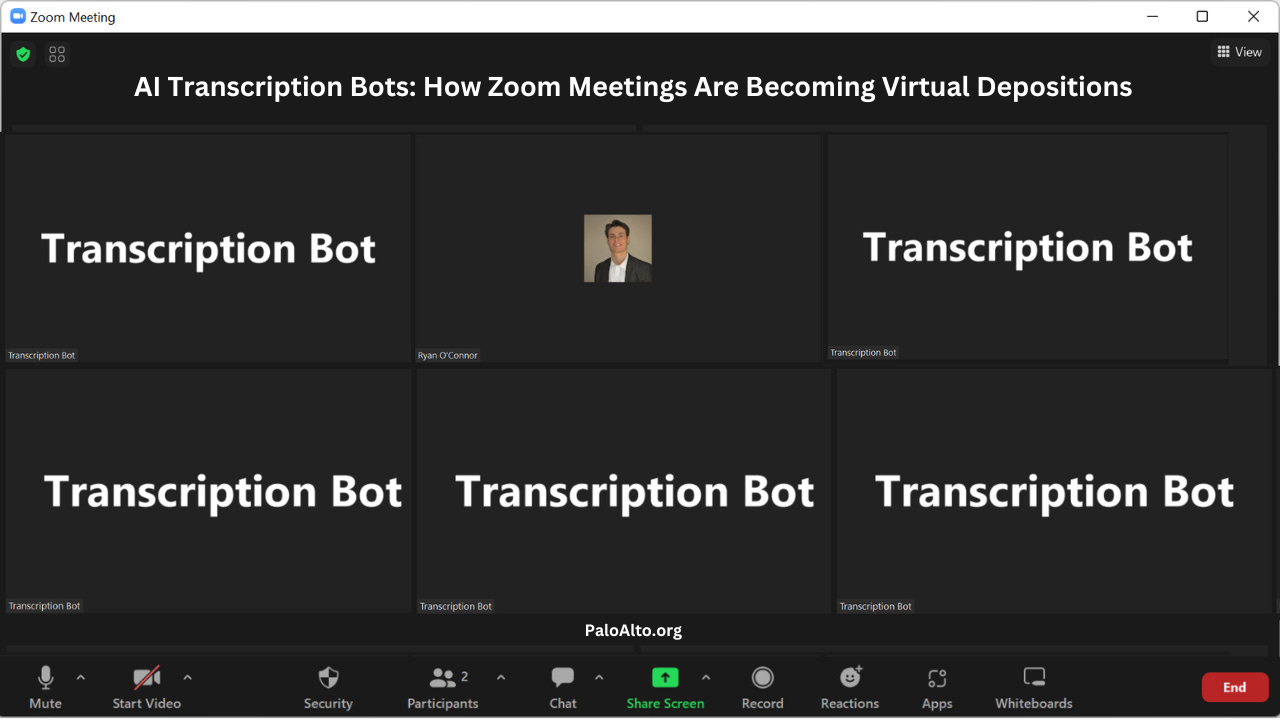
Task: Expand share options arrow beside Share Screen
Action: [706, 677]
